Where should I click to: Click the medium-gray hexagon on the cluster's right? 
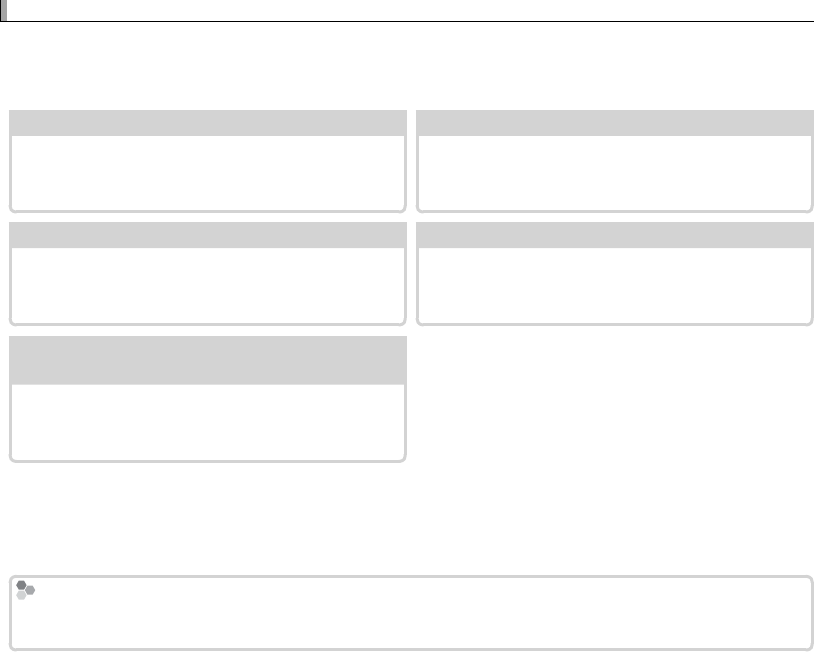click(x=30, y=590)
